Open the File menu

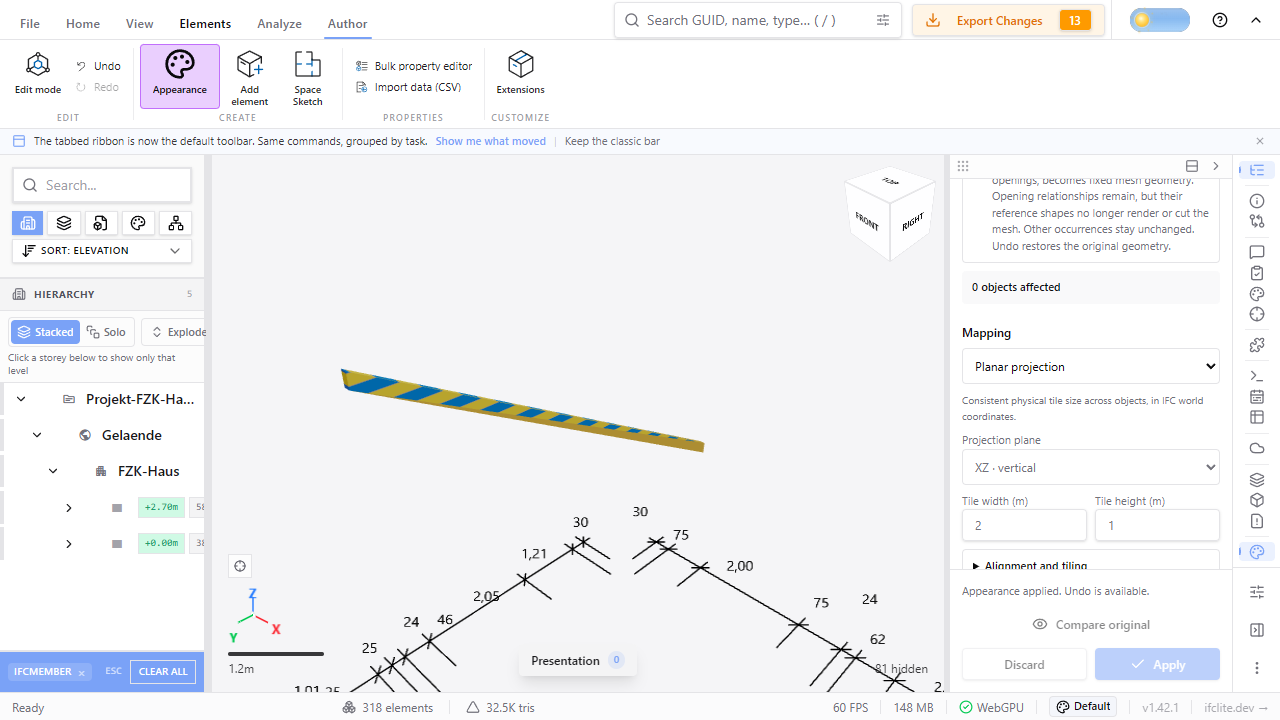coord(30,23)
